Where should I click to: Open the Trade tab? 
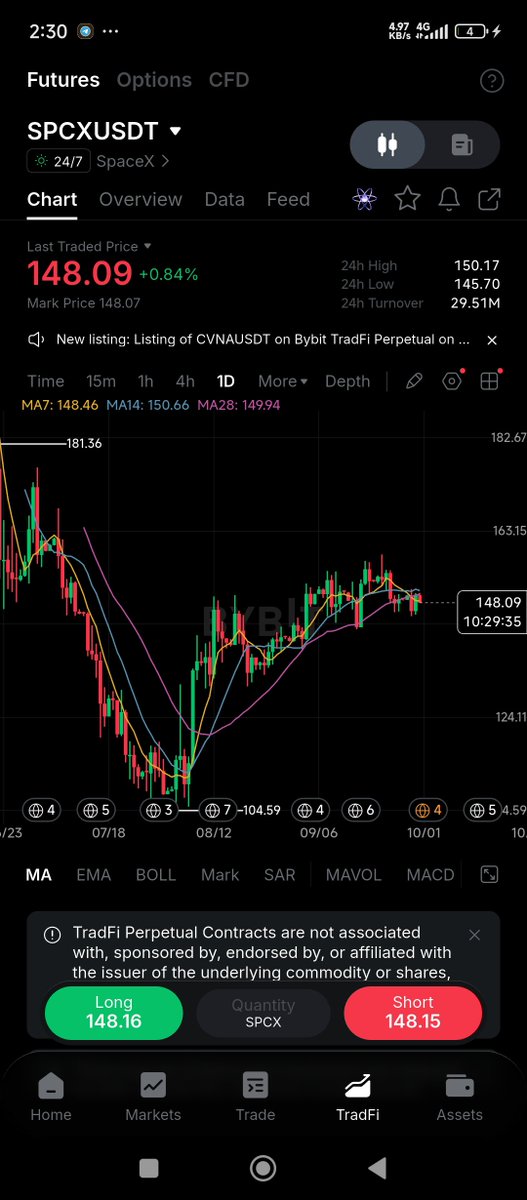pos(255,1097)
